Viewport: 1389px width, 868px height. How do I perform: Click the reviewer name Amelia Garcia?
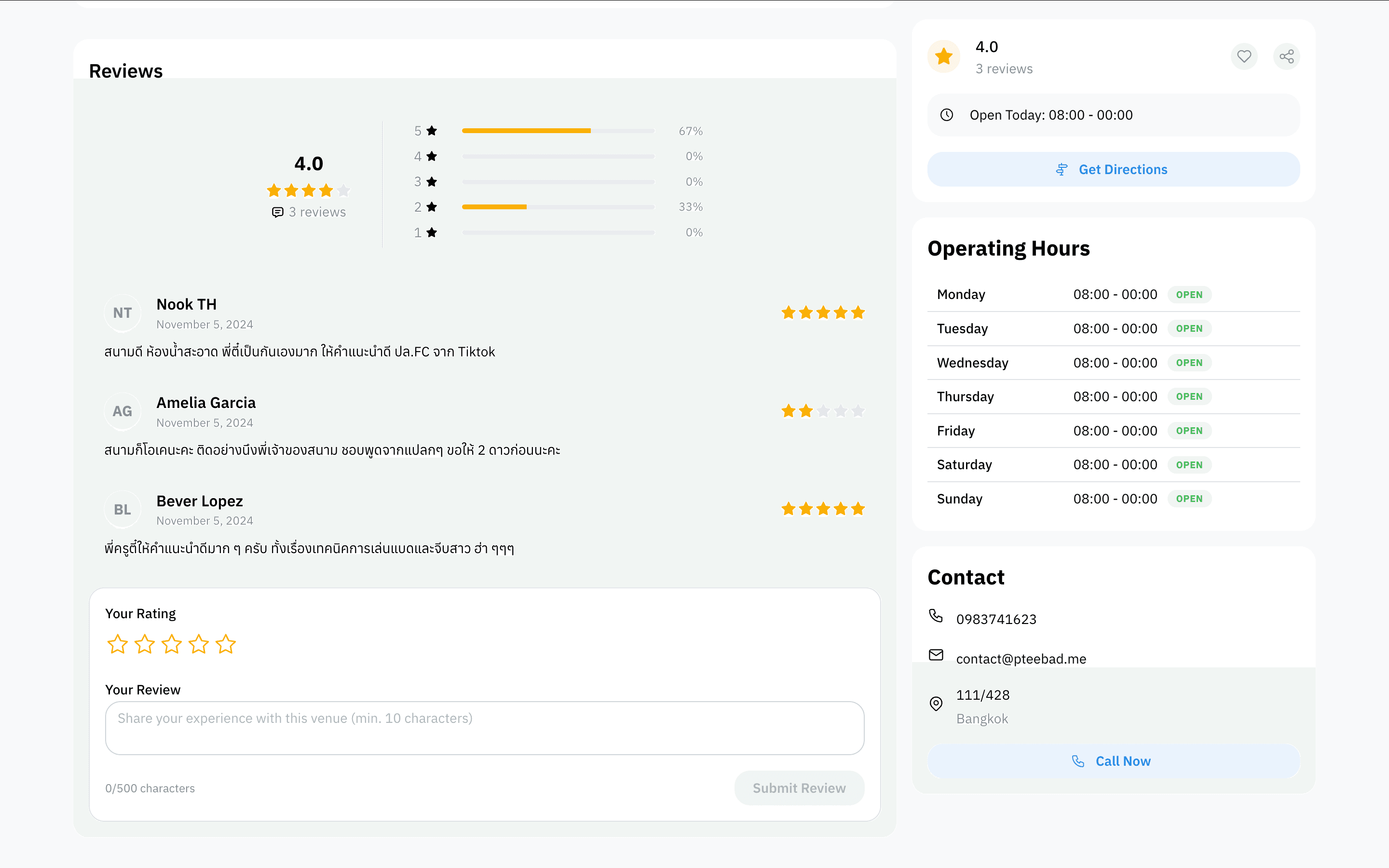(x=206, y=403)
